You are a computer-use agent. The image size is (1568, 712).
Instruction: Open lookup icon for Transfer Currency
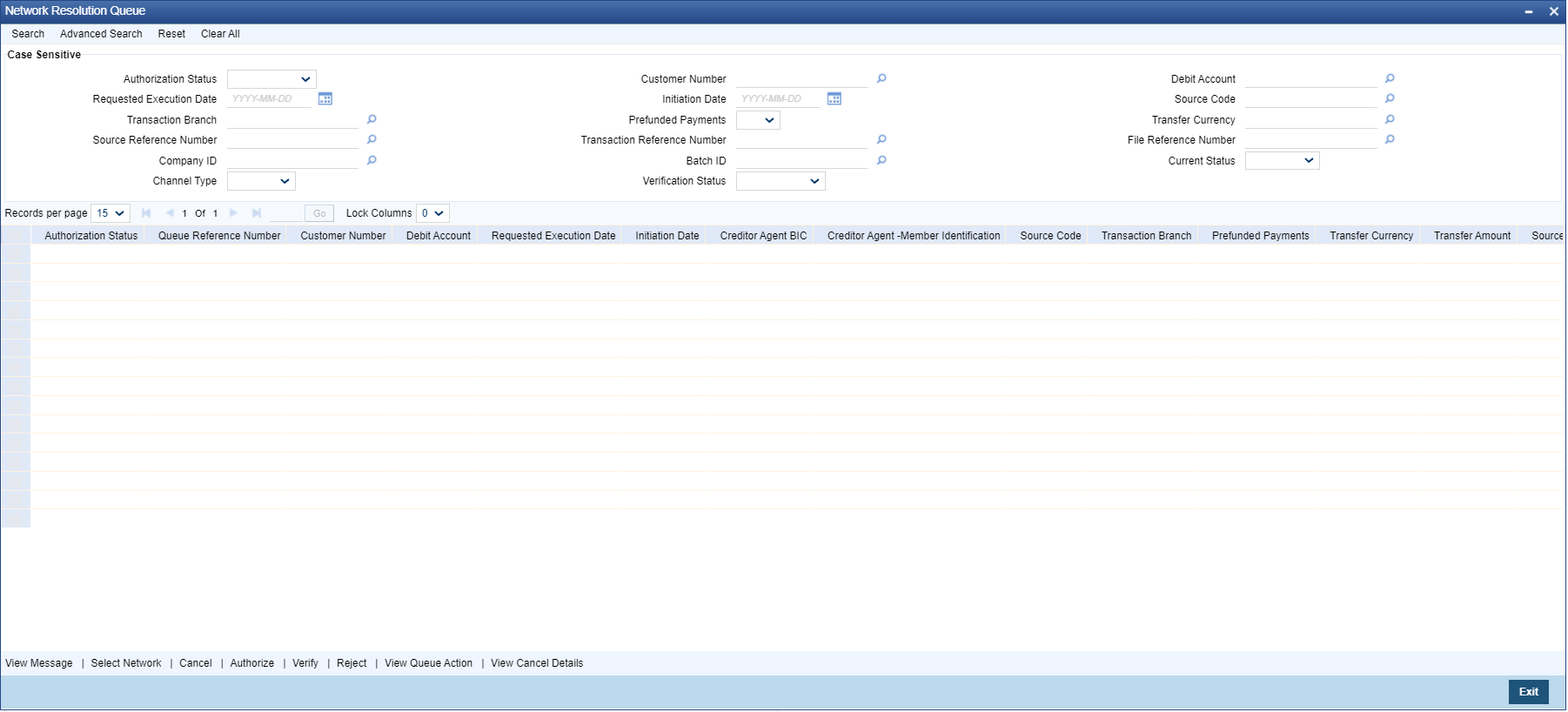tap(1390, 119)
